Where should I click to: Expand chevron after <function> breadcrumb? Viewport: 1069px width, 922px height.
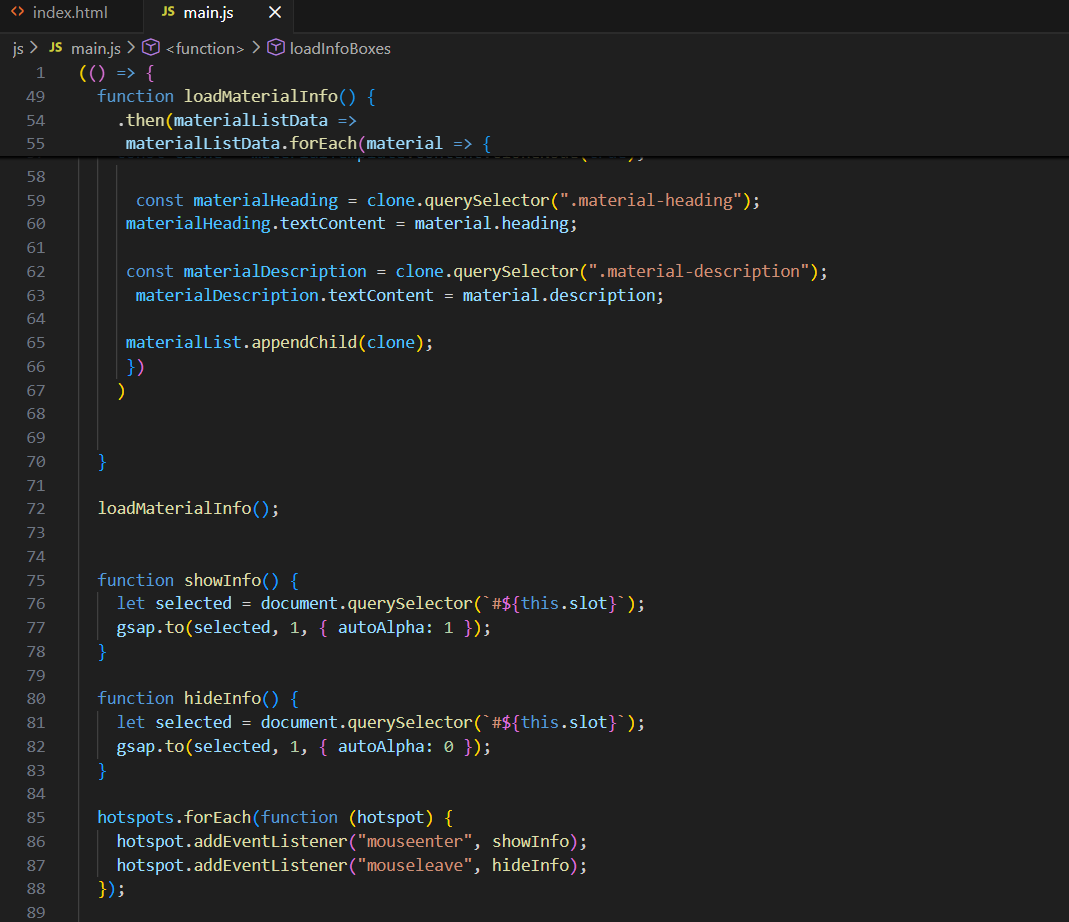[x=256, y=48]
